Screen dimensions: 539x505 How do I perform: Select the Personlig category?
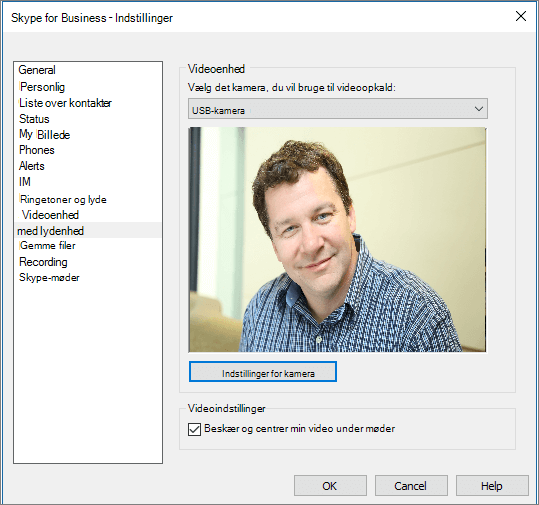pos(42,87)
